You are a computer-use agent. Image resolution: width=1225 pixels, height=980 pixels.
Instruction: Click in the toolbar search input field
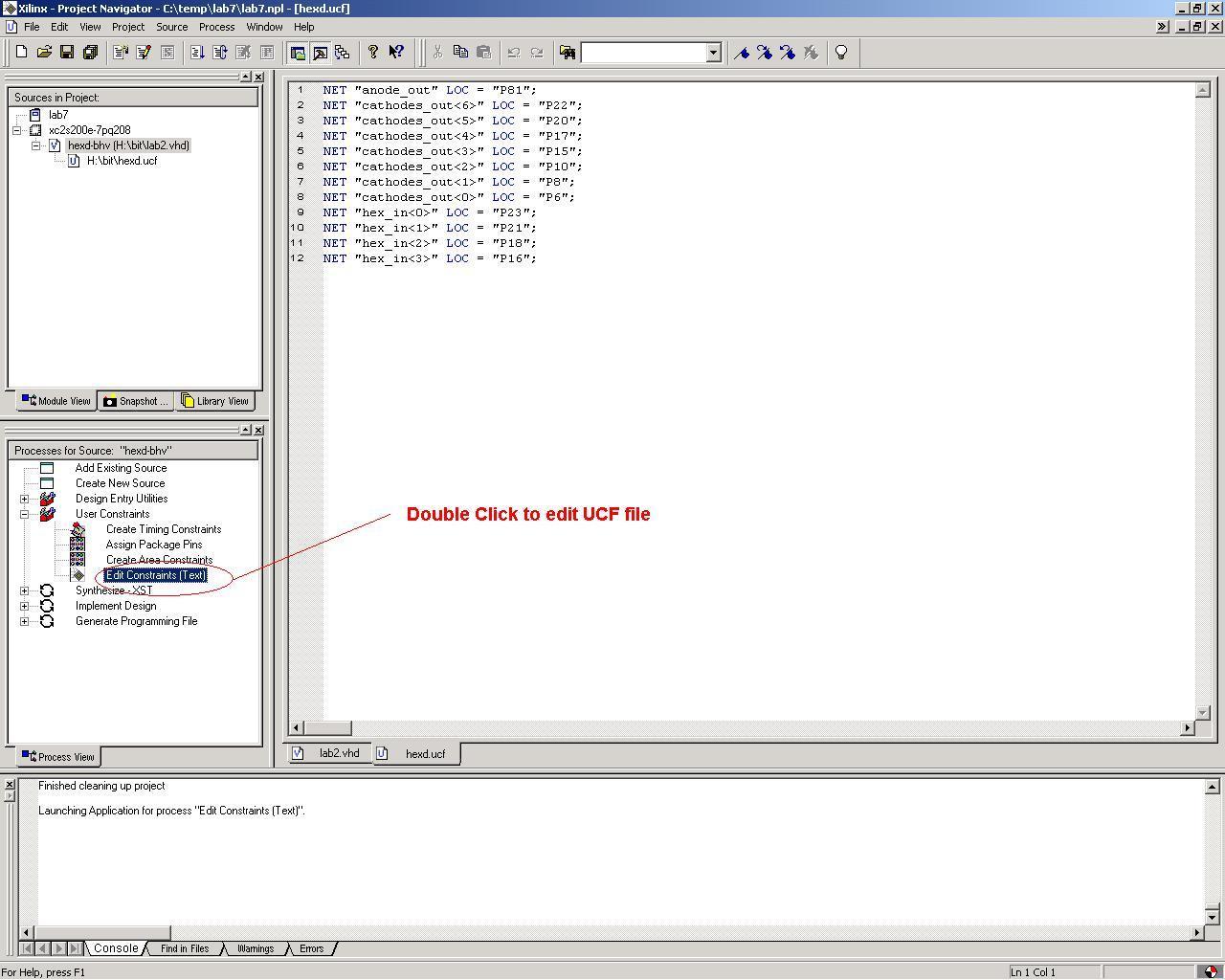click(x=643, y=53)
